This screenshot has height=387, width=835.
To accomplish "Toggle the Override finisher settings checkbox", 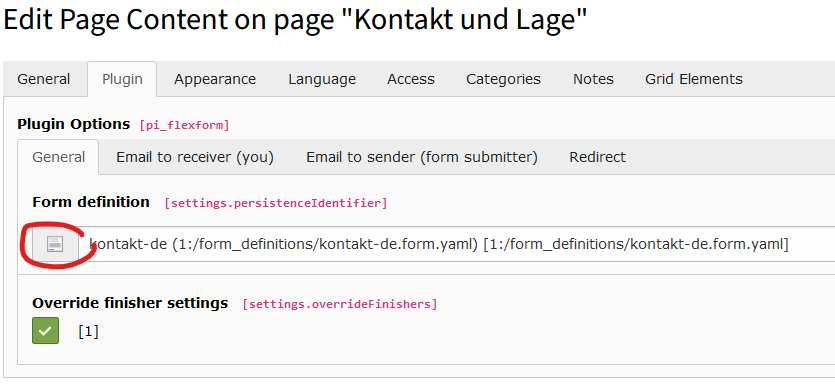I will (x=45, y=331).
